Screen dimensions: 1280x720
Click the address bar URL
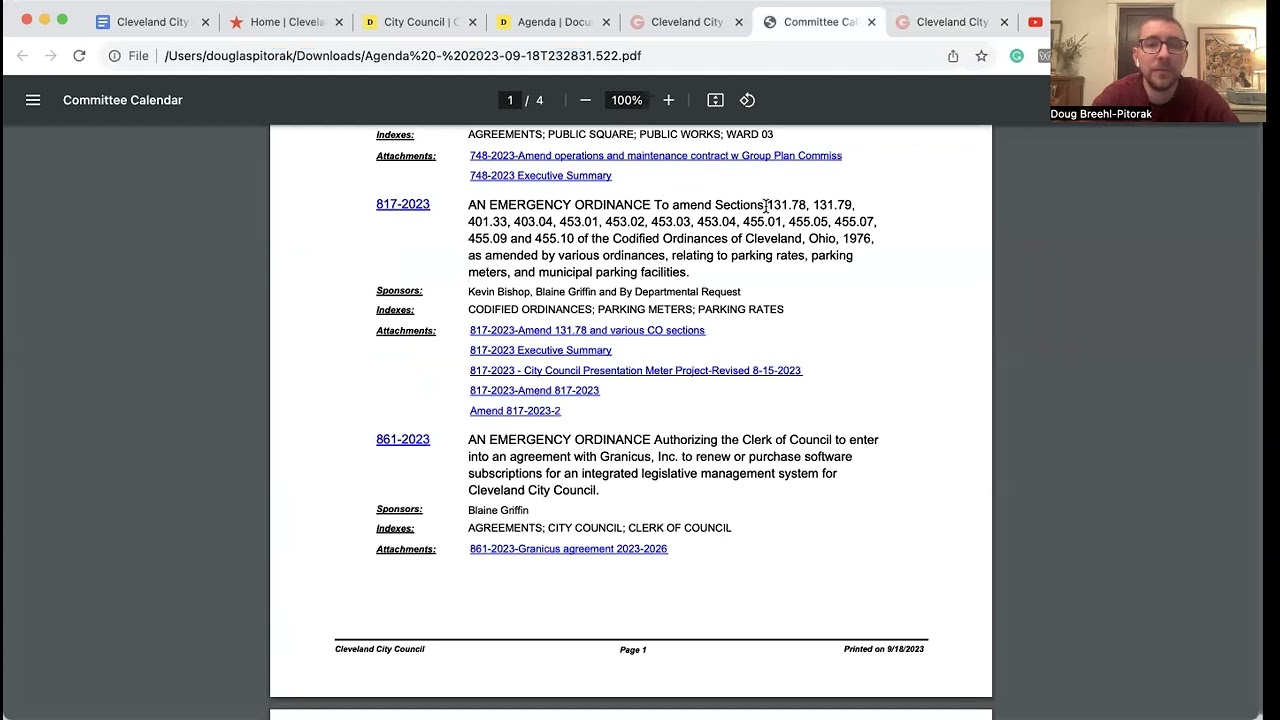tap(403, 56)
